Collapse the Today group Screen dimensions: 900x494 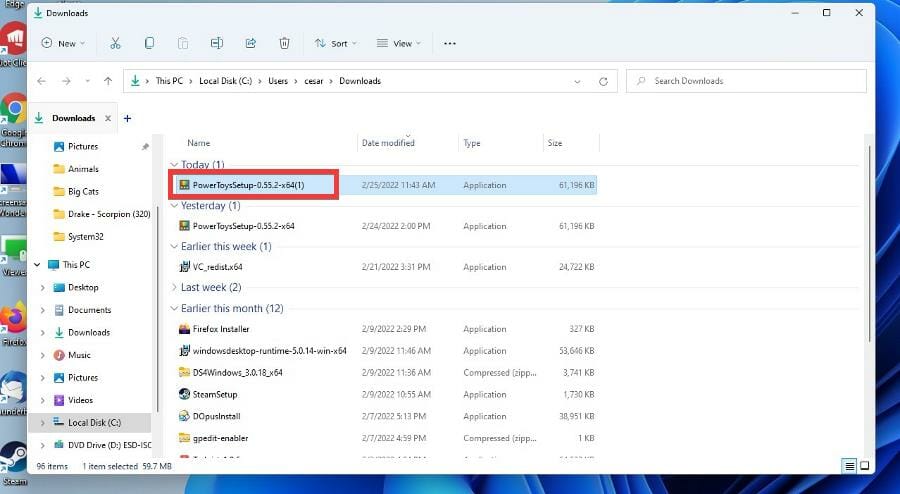[x=174, y=165]
